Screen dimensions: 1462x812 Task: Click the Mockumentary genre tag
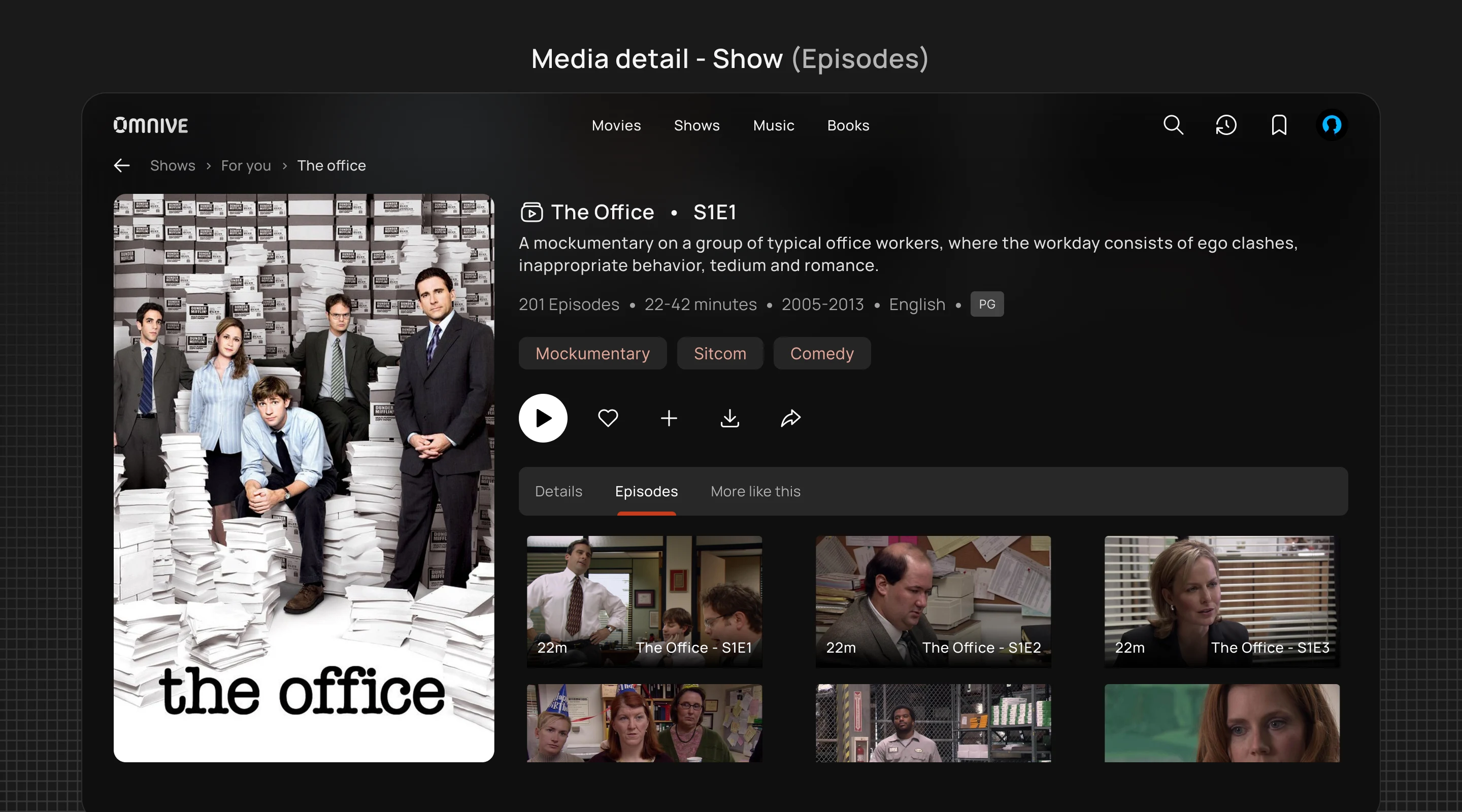[x=592, y=354]
